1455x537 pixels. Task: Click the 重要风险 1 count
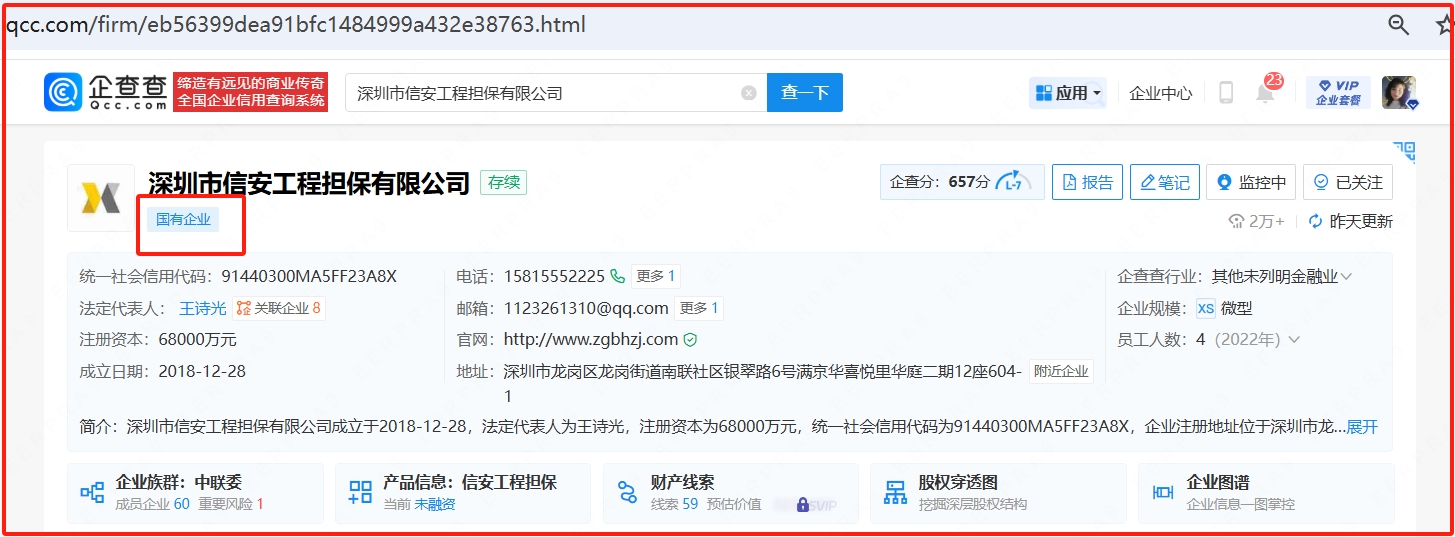[231, 504]
